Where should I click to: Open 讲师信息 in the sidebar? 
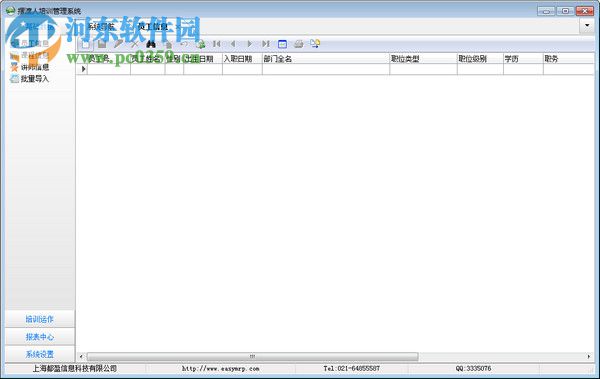point(30,67)
